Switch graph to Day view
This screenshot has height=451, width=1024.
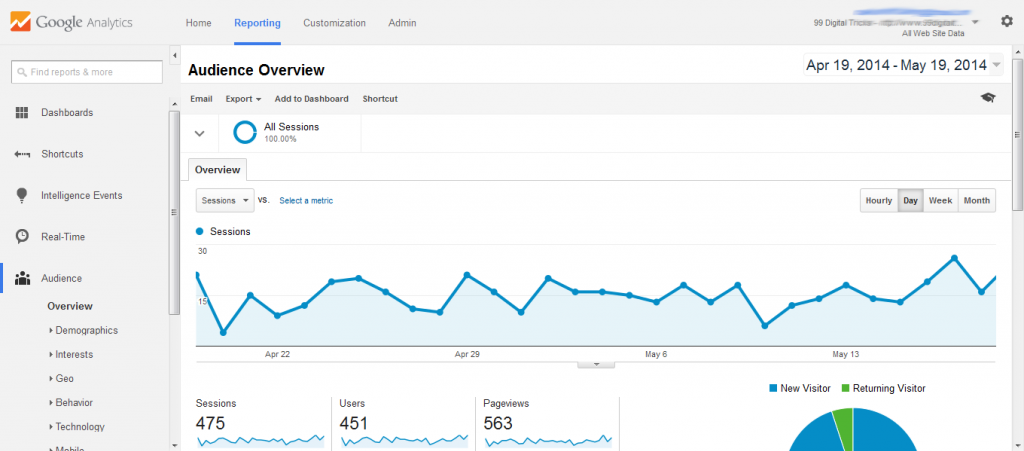tap(910, 200)
